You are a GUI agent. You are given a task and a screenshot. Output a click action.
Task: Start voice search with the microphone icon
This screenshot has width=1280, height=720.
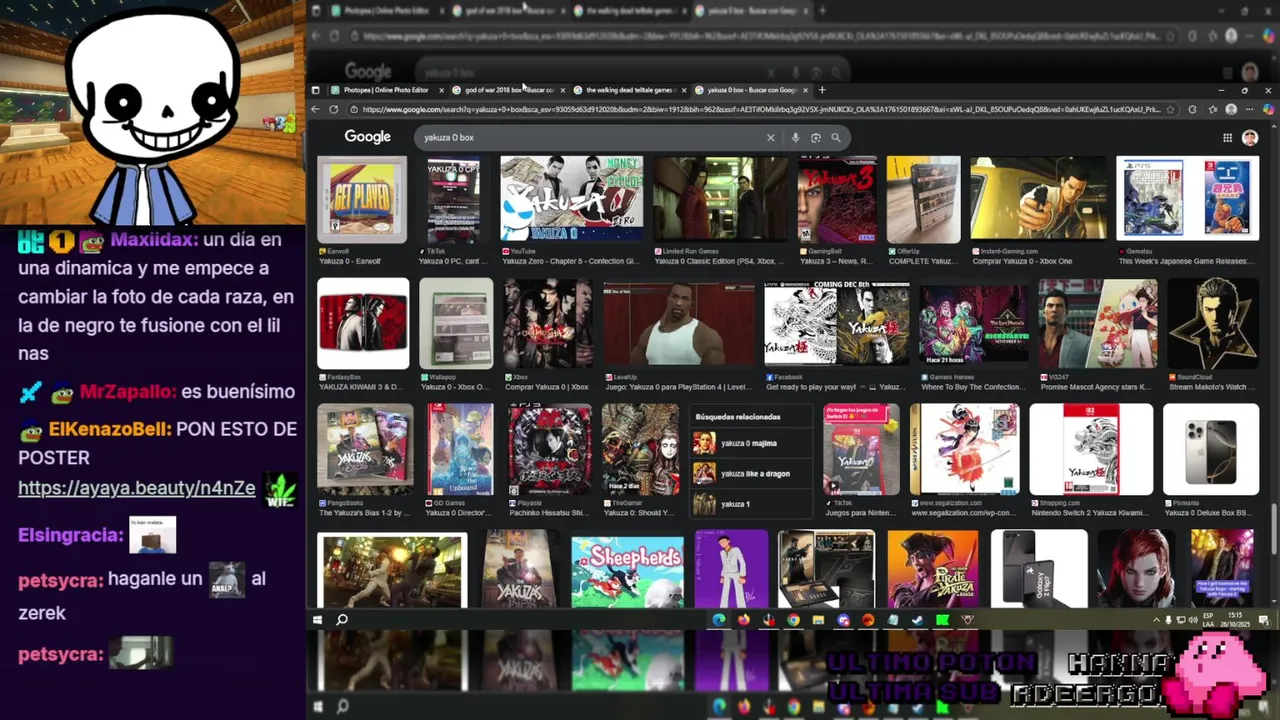[795, 137]
